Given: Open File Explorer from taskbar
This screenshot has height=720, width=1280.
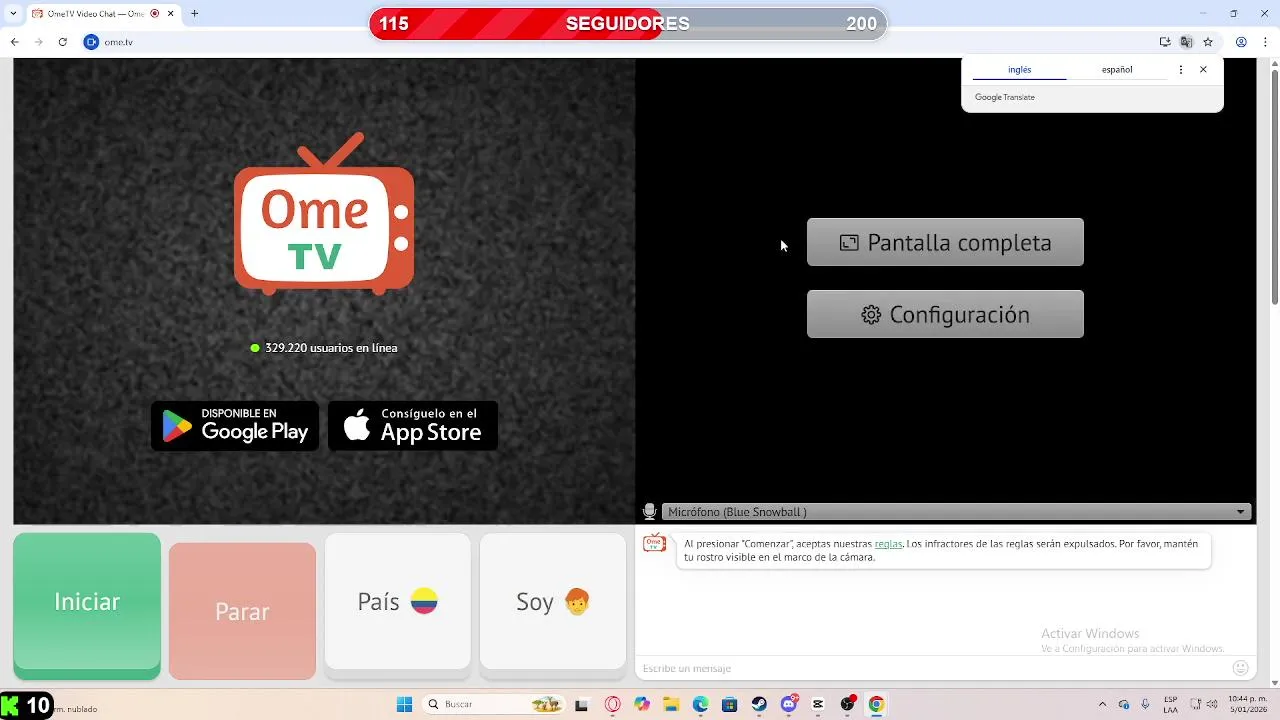Looking at the screenshot, I should point(671,704).
